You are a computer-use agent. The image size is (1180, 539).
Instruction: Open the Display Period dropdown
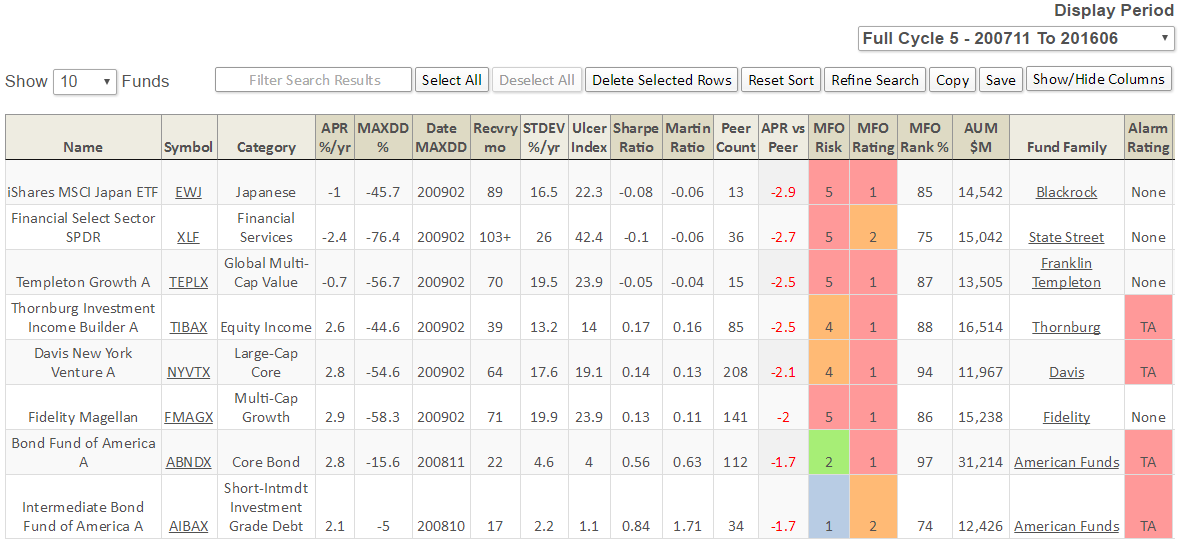point(1016,39)
